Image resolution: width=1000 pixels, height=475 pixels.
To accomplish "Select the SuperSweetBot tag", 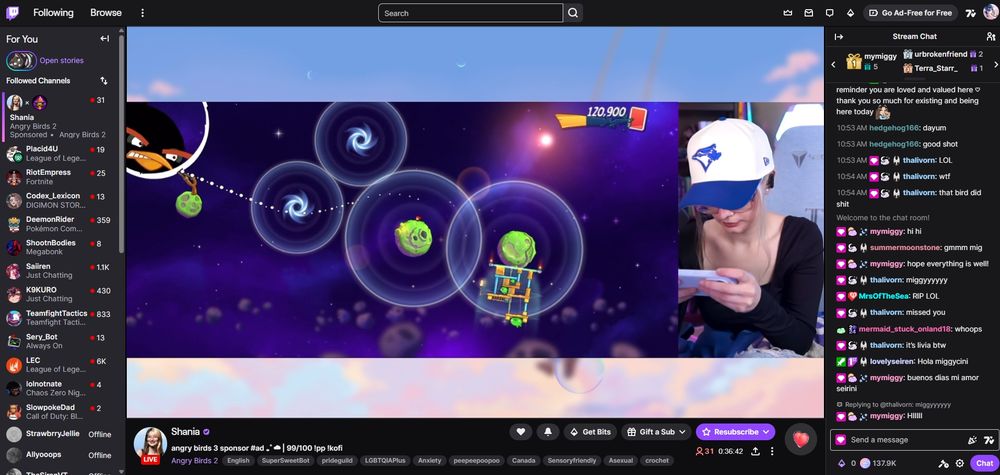I will pos(284,460).
